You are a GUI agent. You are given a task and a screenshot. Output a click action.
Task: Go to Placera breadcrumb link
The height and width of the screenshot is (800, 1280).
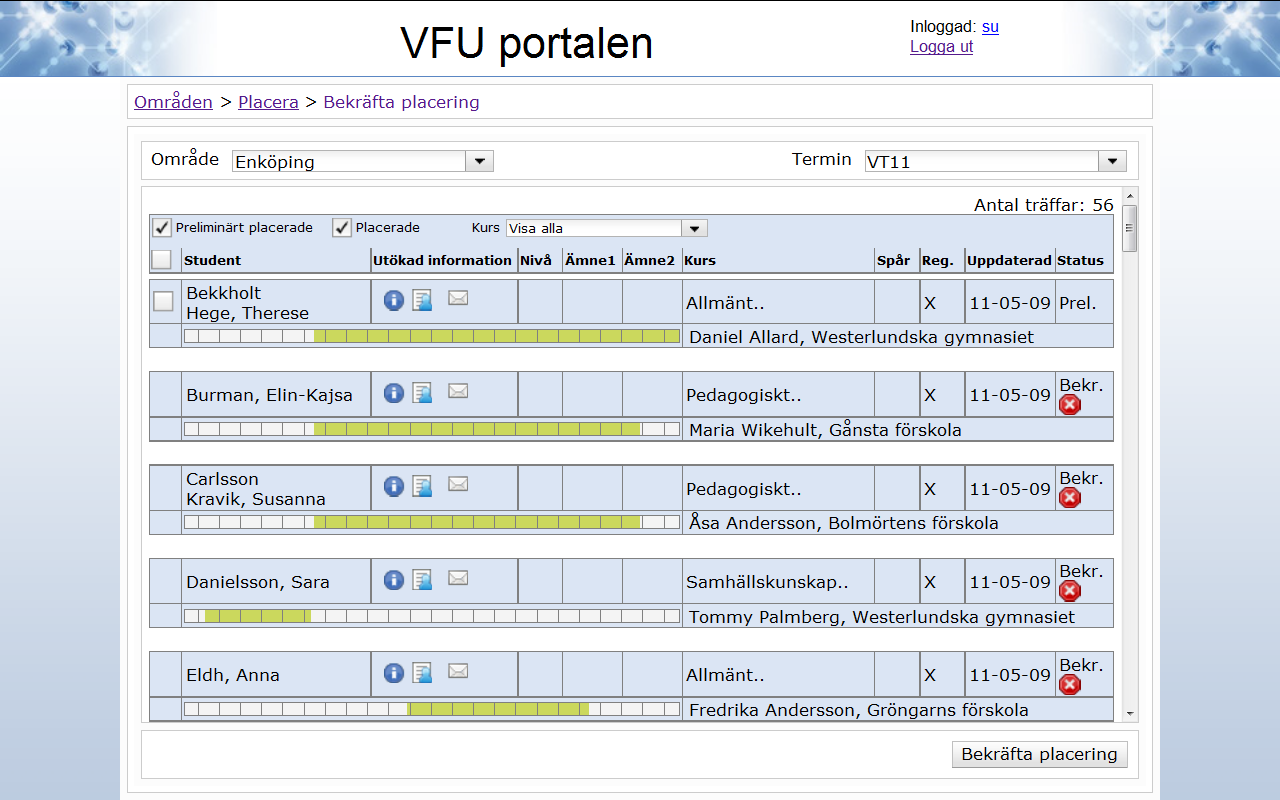(x=268, y=102)
